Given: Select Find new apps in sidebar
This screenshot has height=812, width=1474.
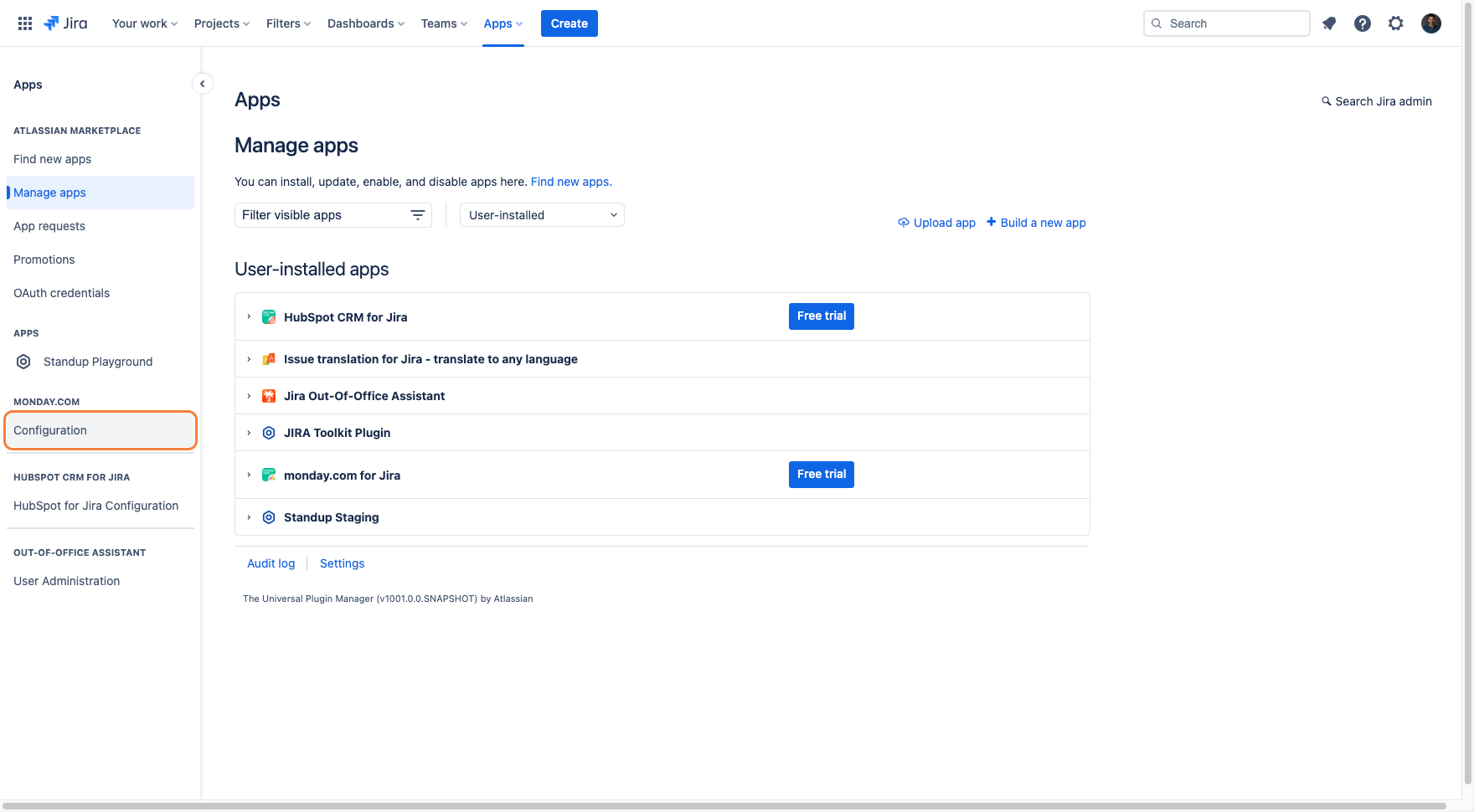Looking at the screenshot, I should tap(100, 159).
